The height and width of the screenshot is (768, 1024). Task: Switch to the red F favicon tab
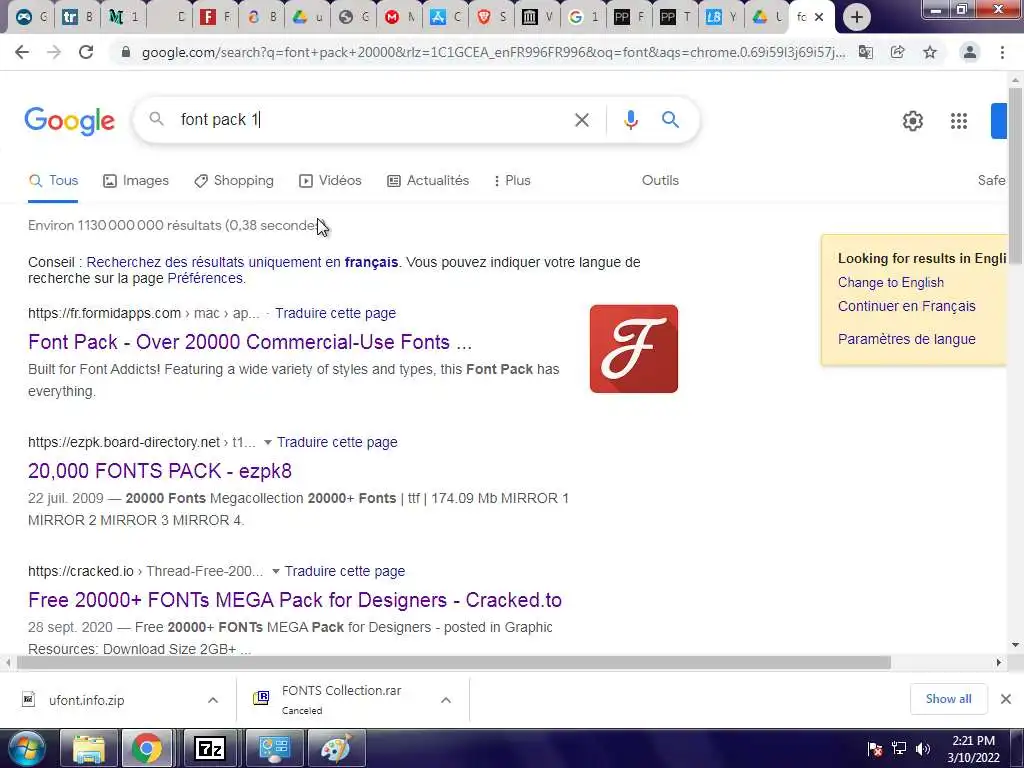208,18
